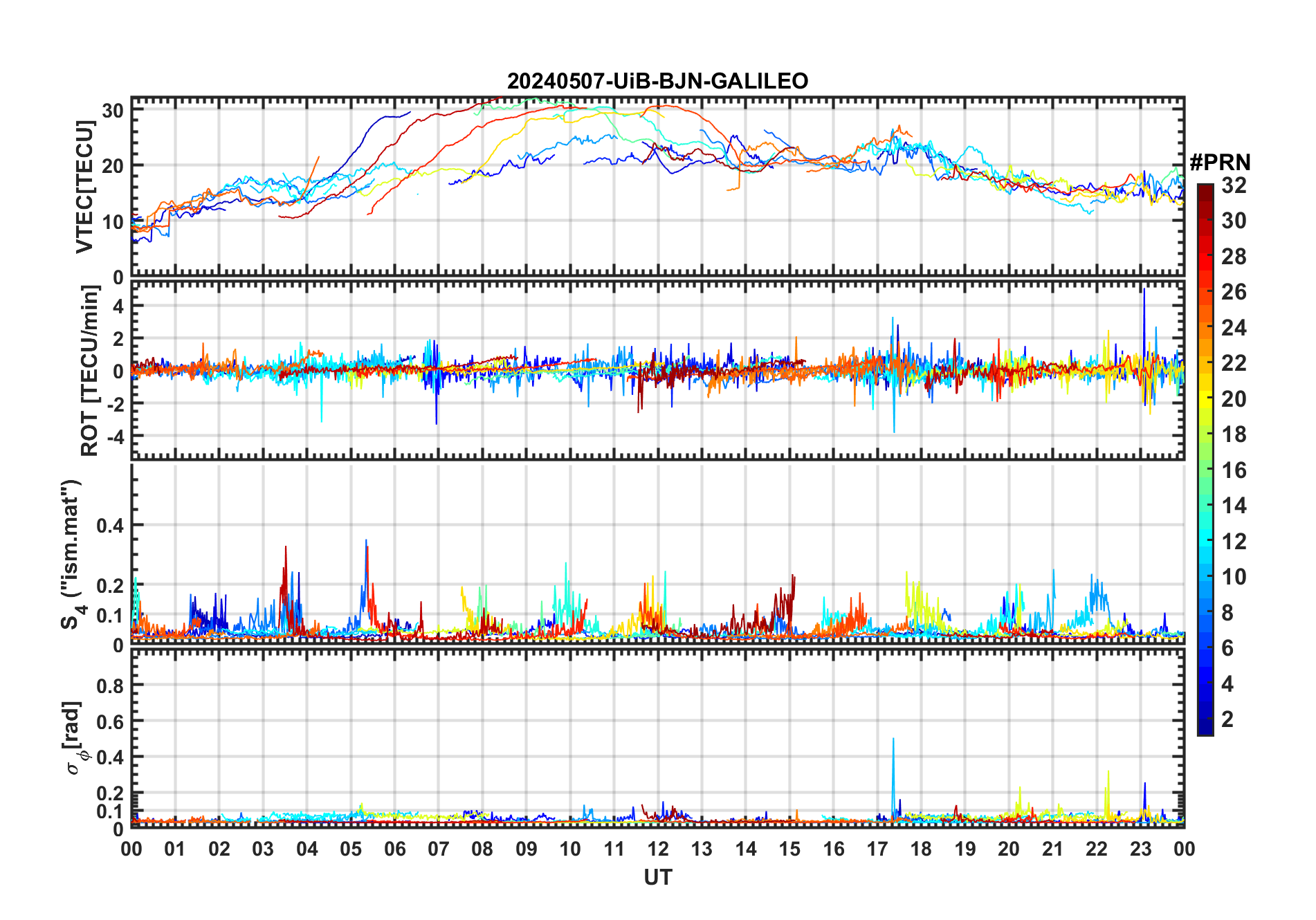Click the S4 axis tick label 0.2
The width and height of the screenshot is (1316, 920).
111,586
